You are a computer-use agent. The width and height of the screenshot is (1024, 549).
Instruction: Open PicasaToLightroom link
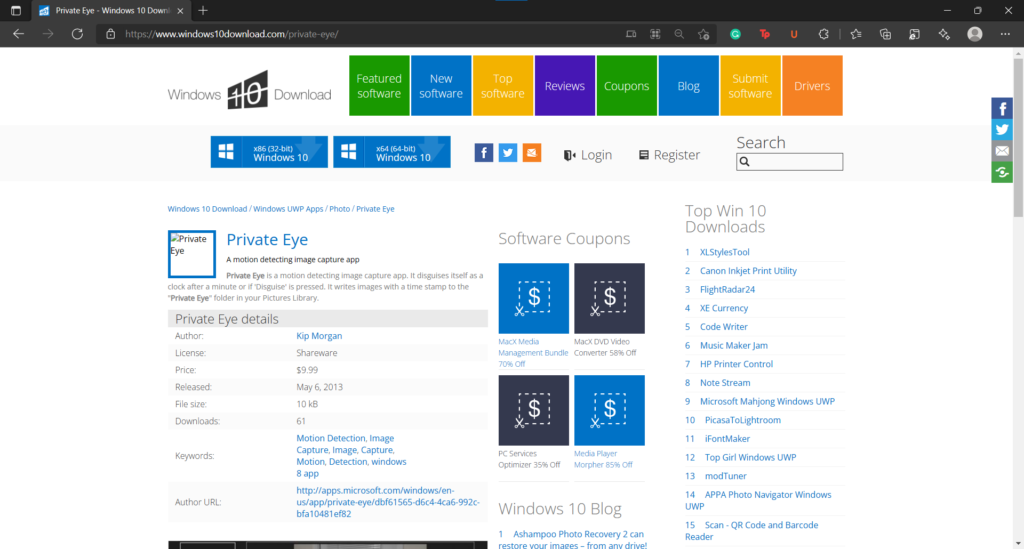(743, 420)
